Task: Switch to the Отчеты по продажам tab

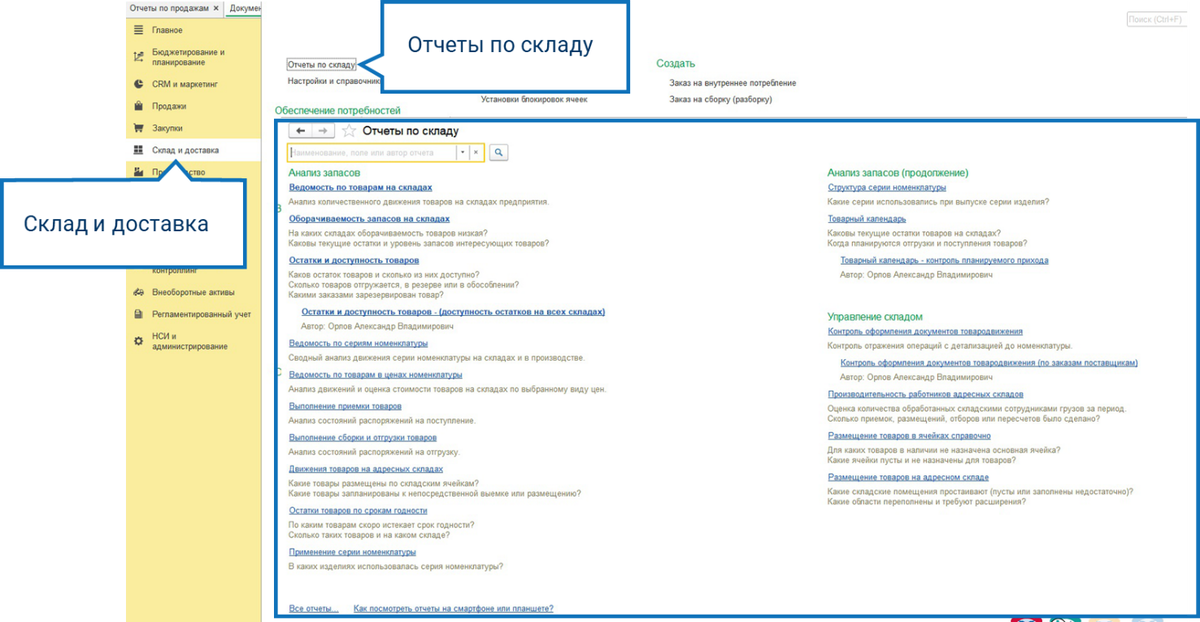Action: (169, 7)
